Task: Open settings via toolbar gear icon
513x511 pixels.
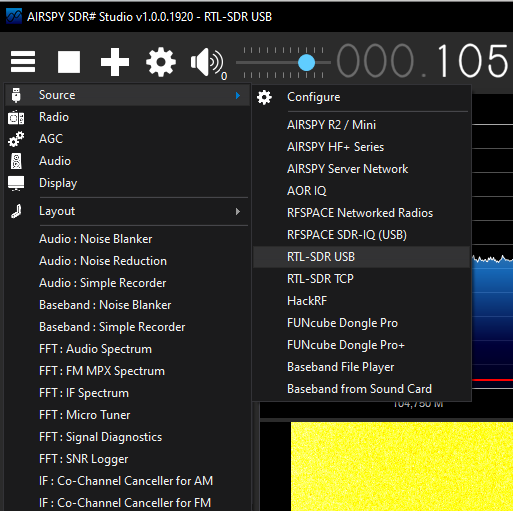Action: click(161, 62)
